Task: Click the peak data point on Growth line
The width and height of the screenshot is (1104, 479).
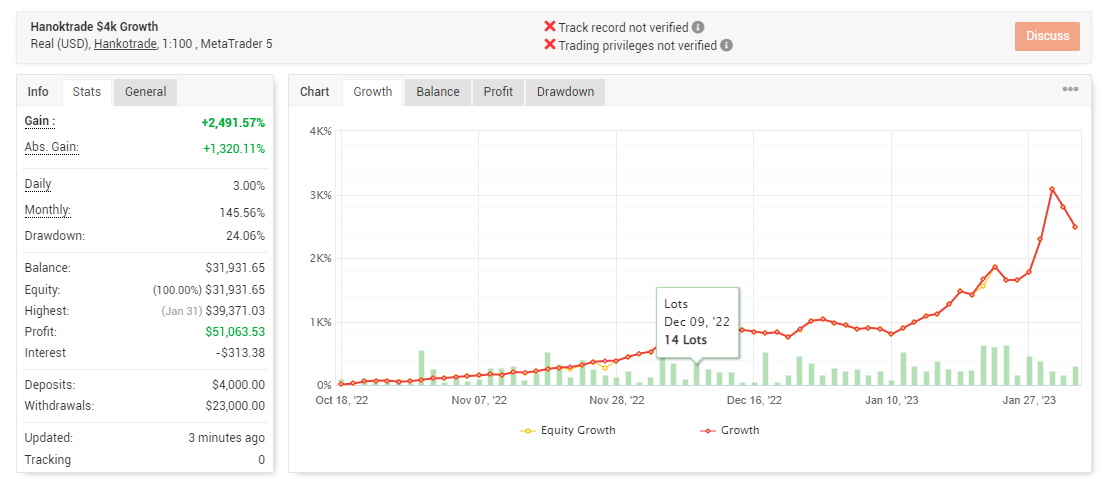Action: [x=1052, y=189]
